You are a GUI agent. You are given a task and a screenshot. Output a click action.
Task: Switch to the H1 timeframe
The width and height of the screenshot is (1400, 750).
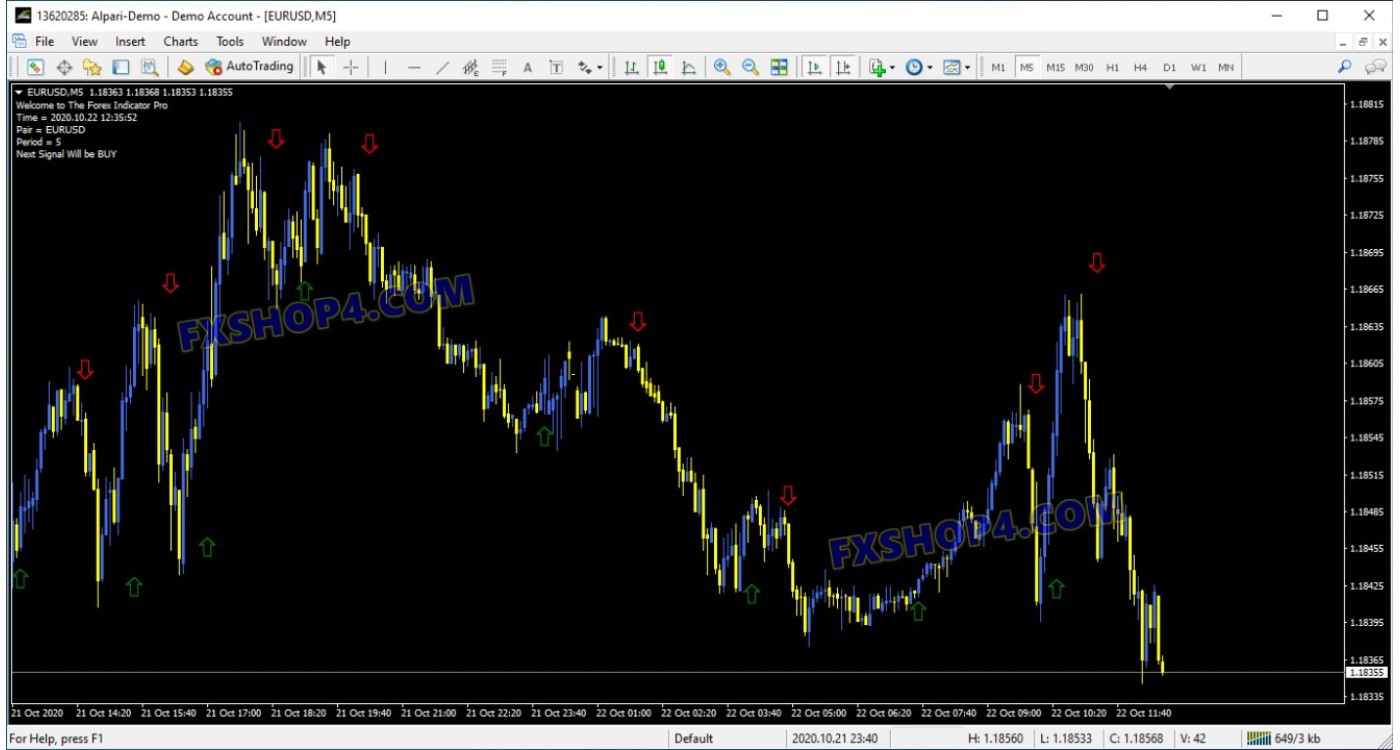[1113, 67]
